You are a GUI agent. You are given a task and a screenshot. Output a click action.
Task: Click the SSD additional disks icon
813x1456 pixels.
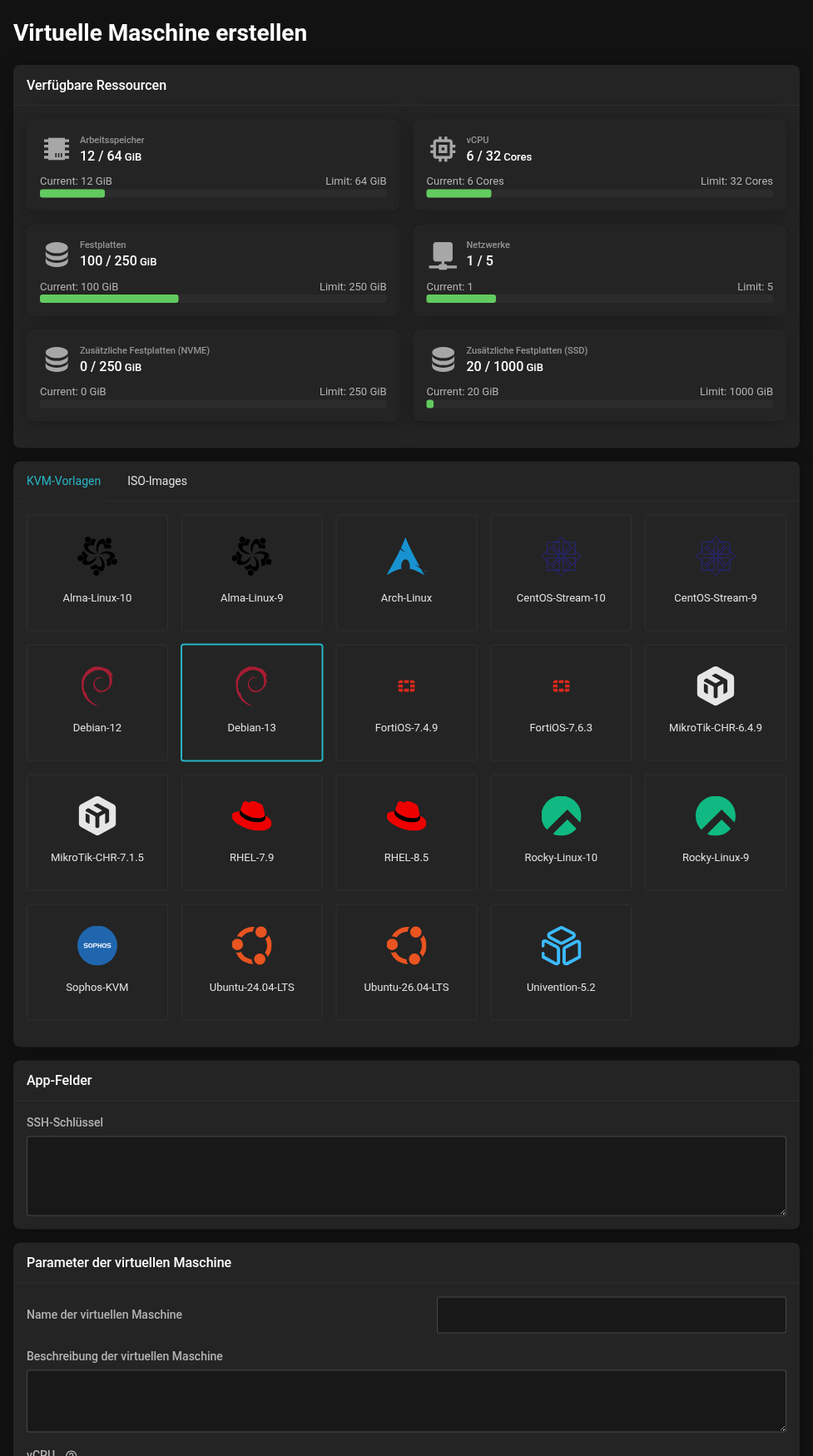tap(443, 359)
